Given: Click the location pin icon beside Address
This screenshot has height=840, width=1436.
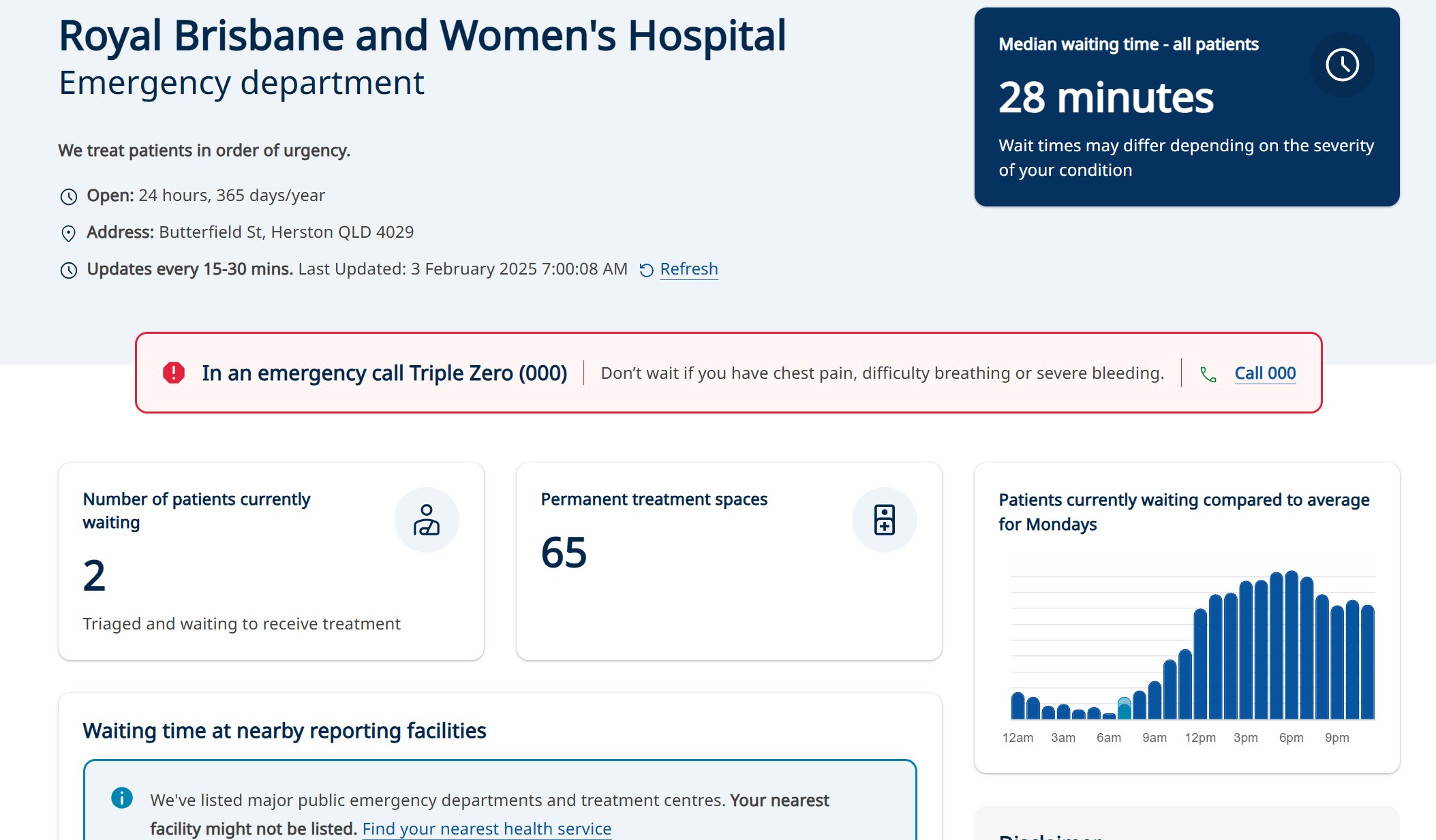Looking at the screenshot, I should pos(69,234).
